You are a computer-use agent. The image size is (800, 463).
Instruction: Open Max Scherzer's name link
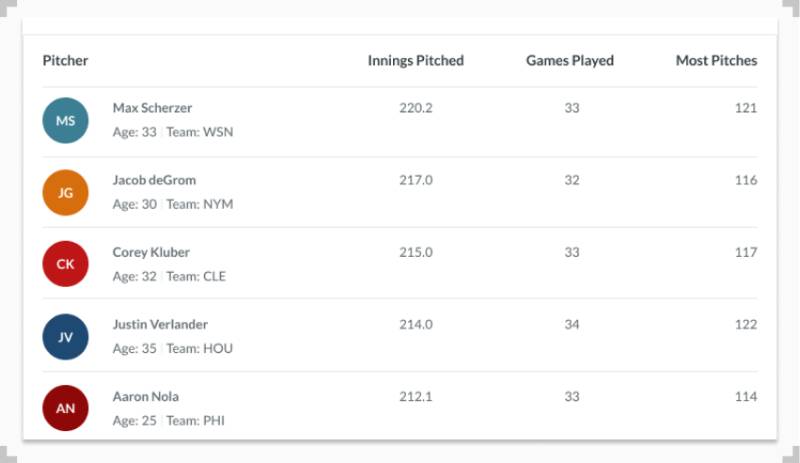[152, 108]
